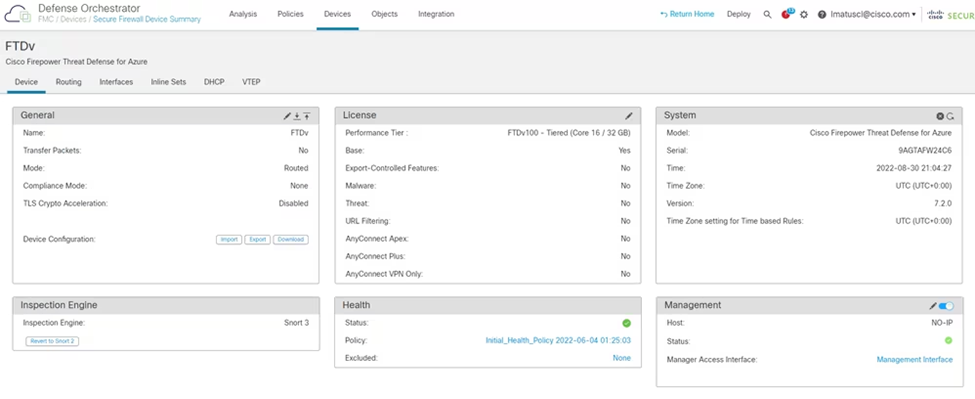The height and width of the screenshot is (399, 975).
Task: Click the Revert to Snort 2 button
Action: [x=52, y=341]
